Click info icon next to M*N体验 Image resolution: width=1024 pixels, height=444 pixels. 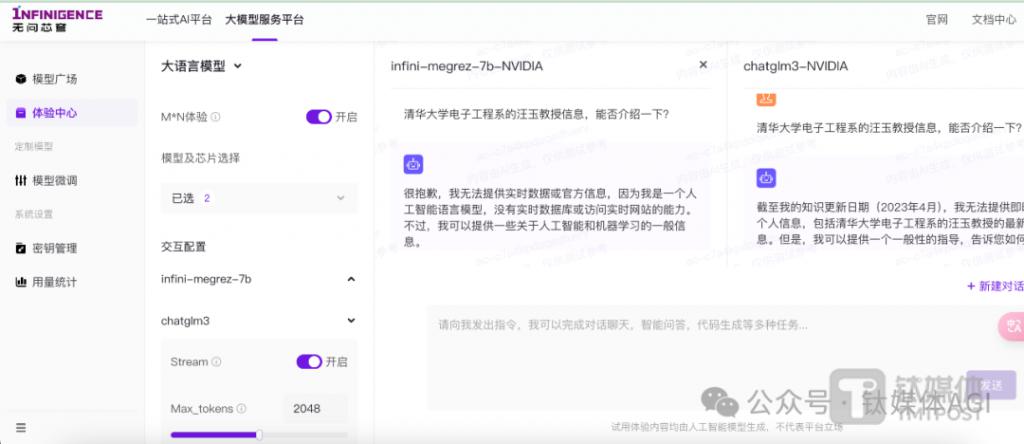pyautogui.click(x=216, y=117)
